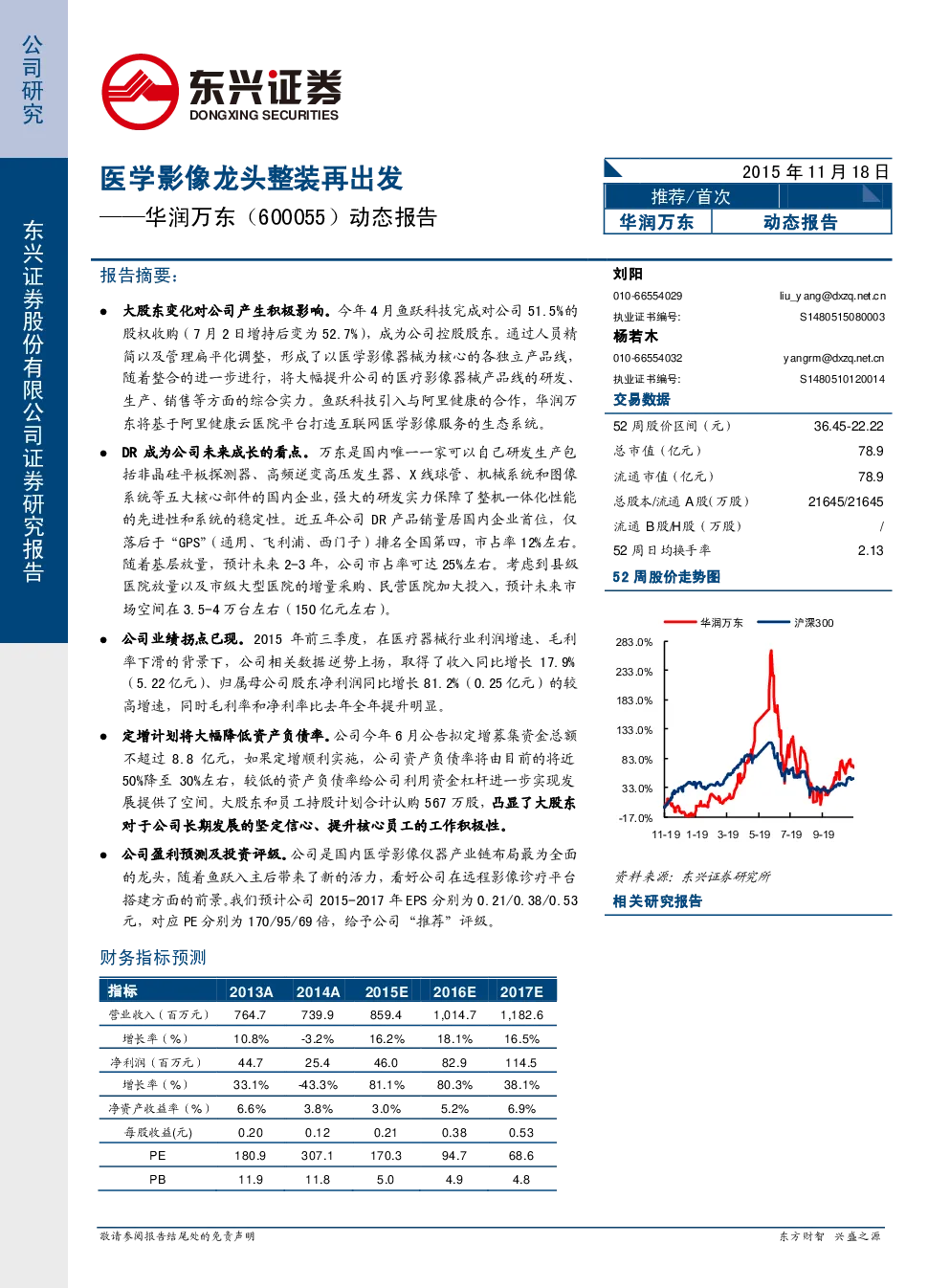
Task: Click the footer slogan 东方财智 兴盛之源
Action: [x=830, y=1236]
